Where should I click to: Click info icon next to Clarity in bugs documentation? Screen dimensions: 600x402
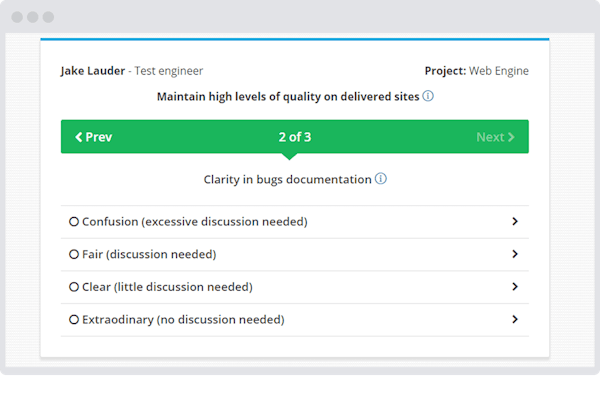click(381, 180)
